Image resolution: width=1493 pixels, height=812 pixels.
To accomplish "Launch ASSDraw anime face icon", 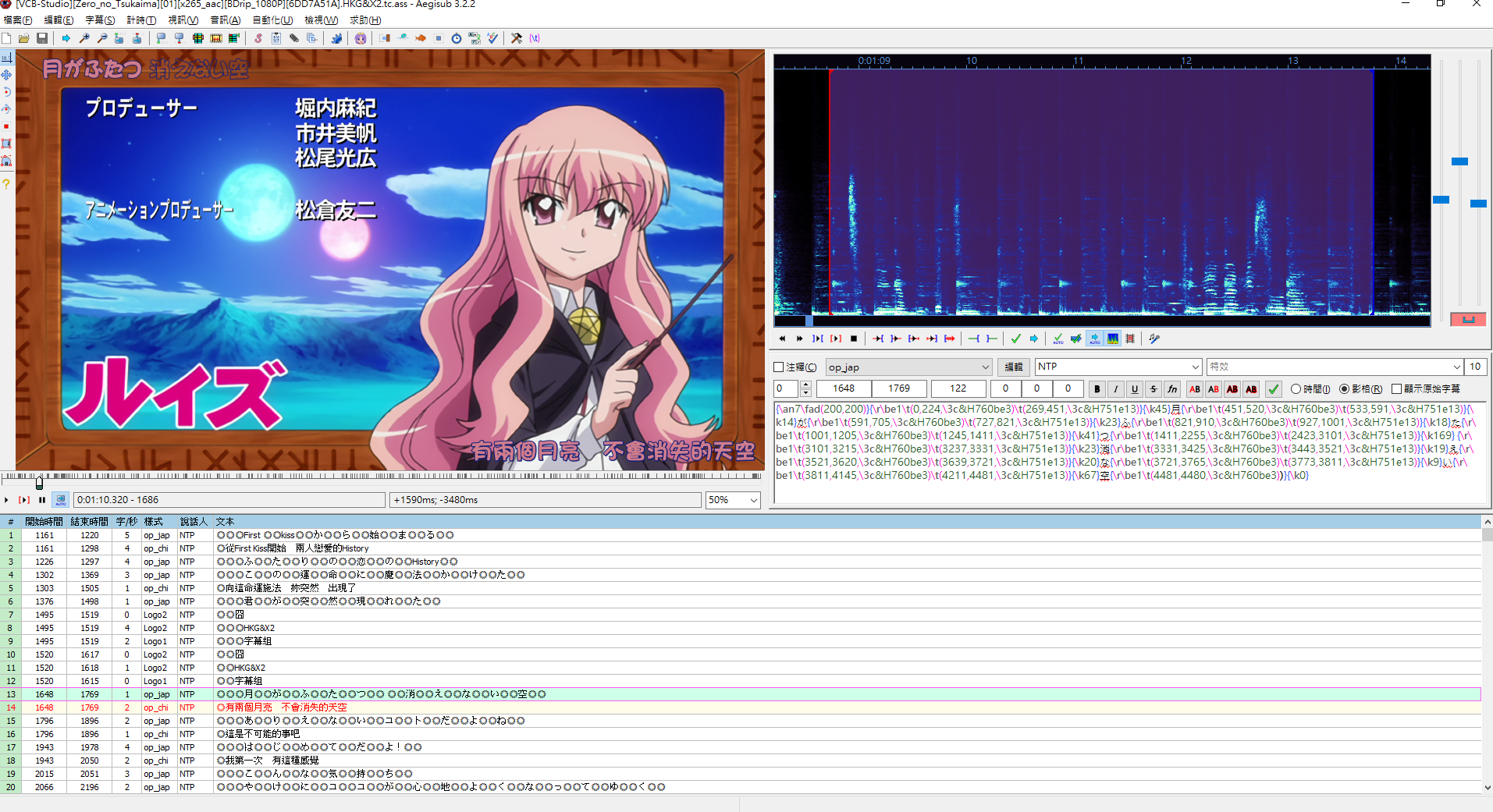I will point(361,38).
